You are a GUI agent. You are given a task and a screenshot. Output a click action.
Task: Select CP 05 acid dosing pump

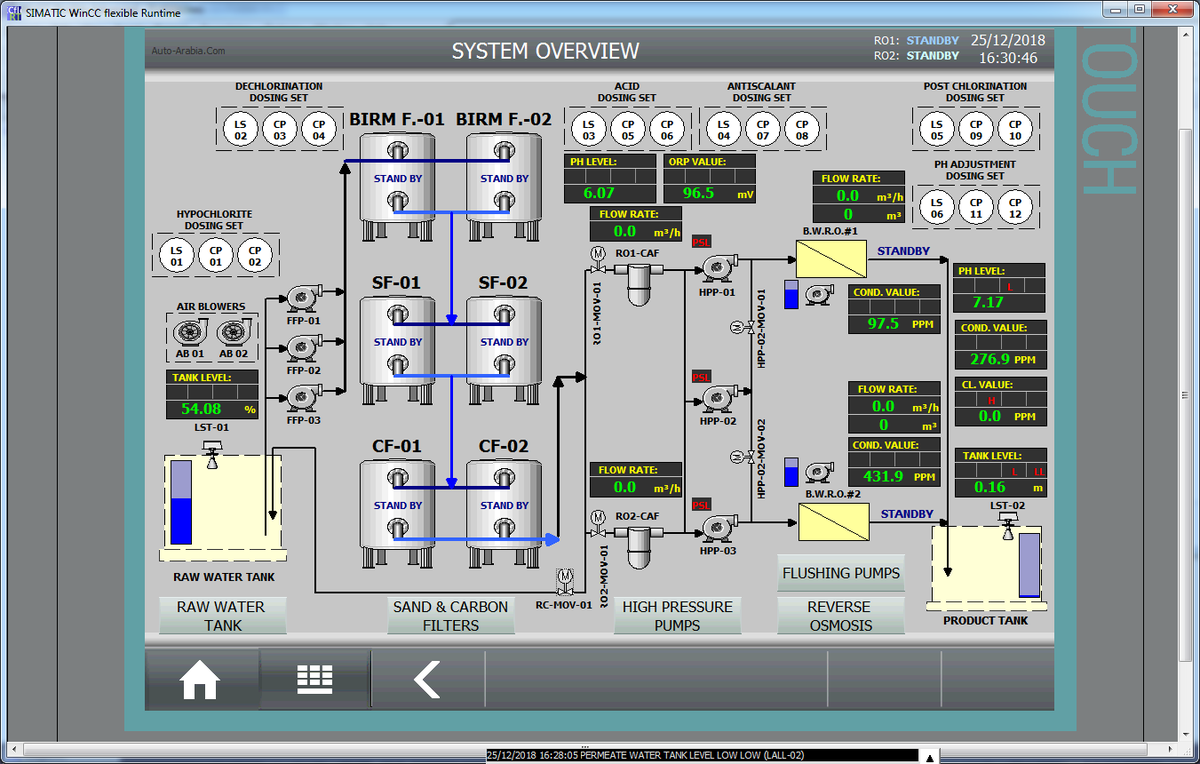tap(628, 129)
